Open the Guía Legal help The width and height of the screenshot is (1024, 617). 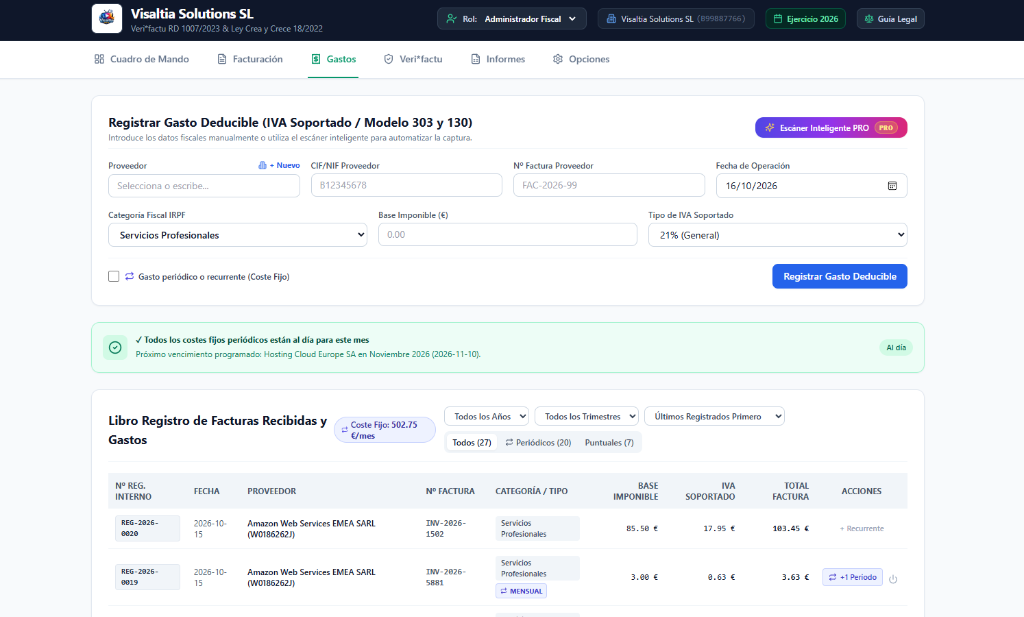pos(890,19)
